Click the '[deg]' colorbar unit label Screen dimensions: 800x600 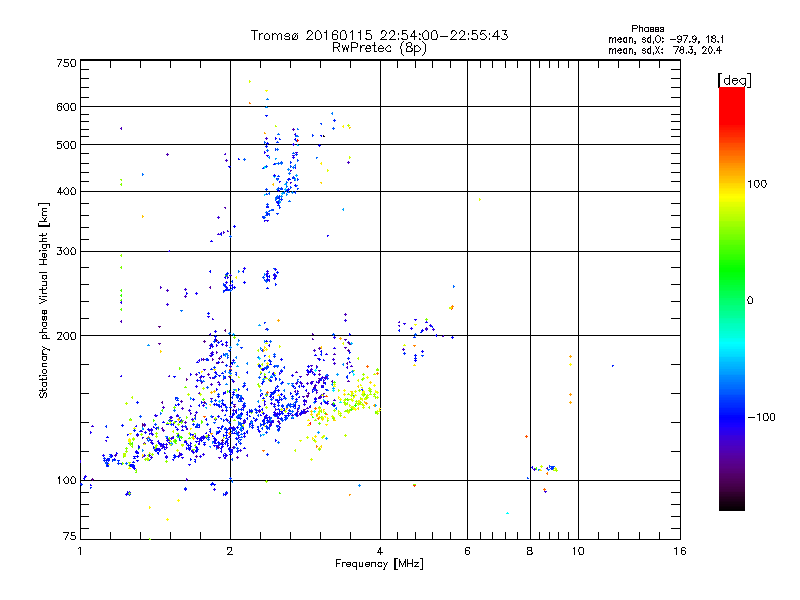(734, 80)
